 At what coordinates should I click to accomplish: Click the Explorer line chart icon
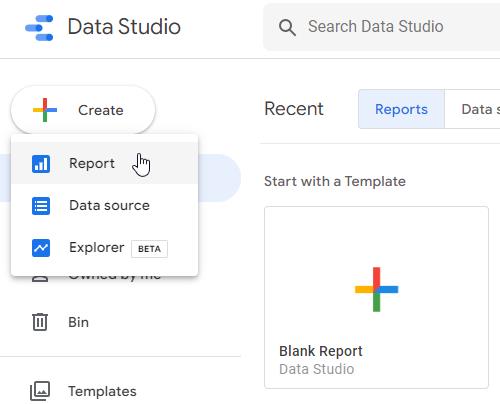tap(41, 248)
